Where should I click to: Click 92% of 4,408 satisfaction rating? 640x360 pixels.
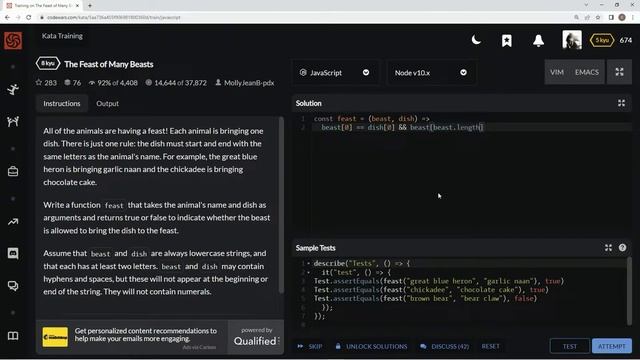pyautogui.click(x=113, y=83)
